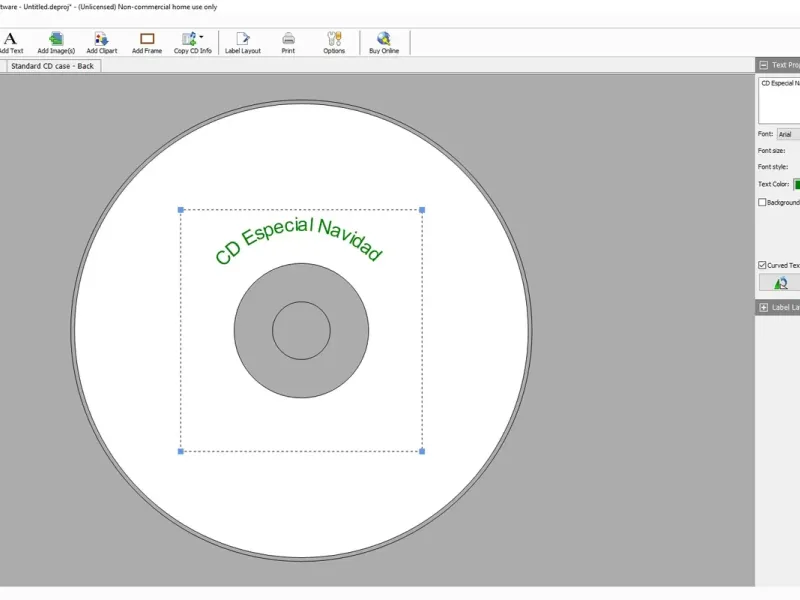Click the bottom-left selection handle

point(181,451)
